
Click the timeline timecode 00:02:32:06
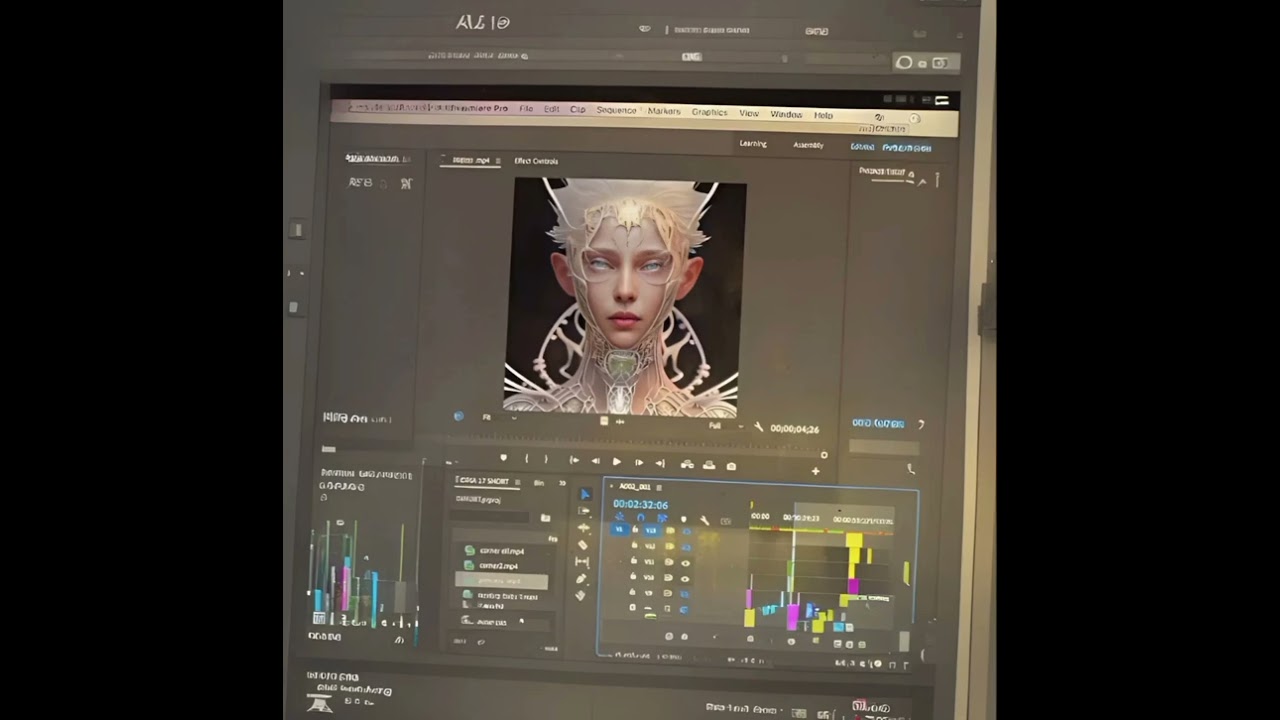(x=640, y=504)
